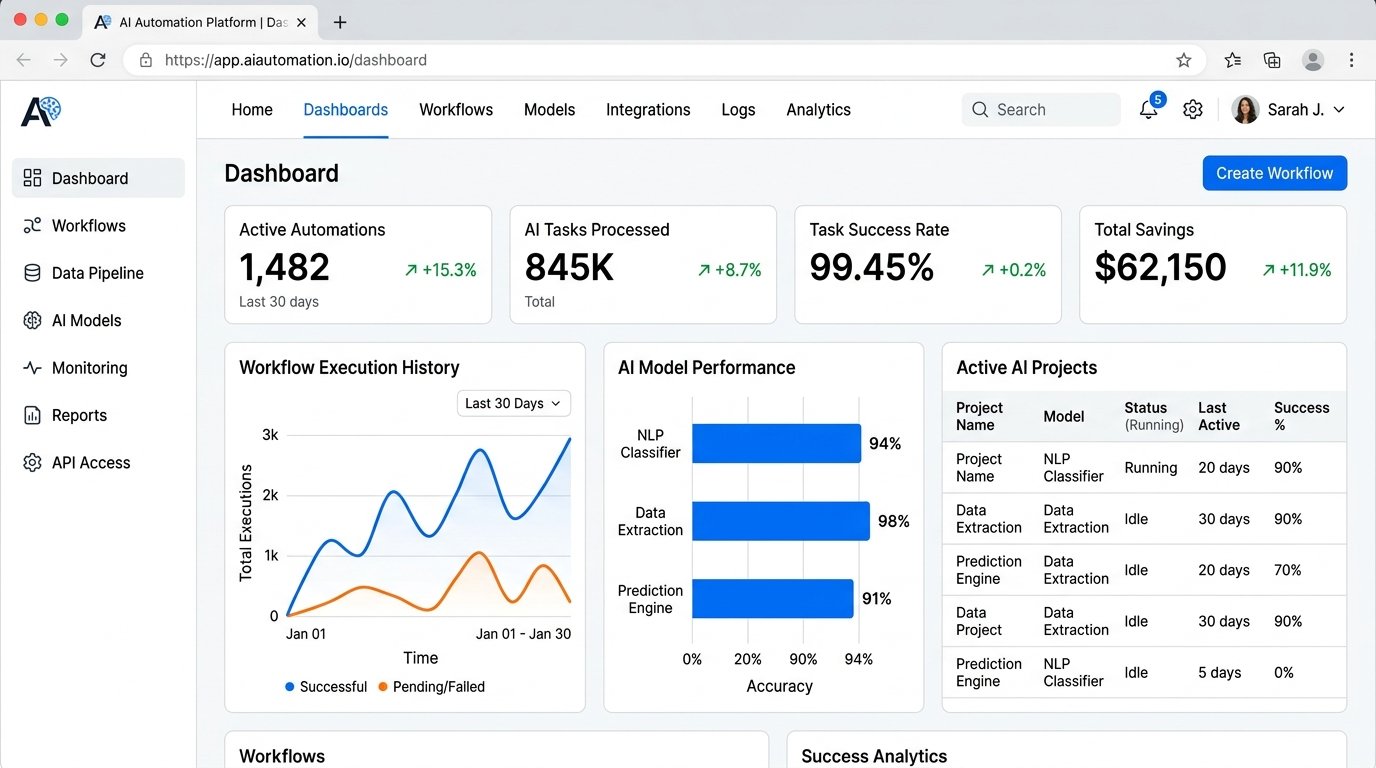The height and width of the screenshot is (768, 1376).
Task: Click the browser address bar URL
Action: click(x=296, y=60)
